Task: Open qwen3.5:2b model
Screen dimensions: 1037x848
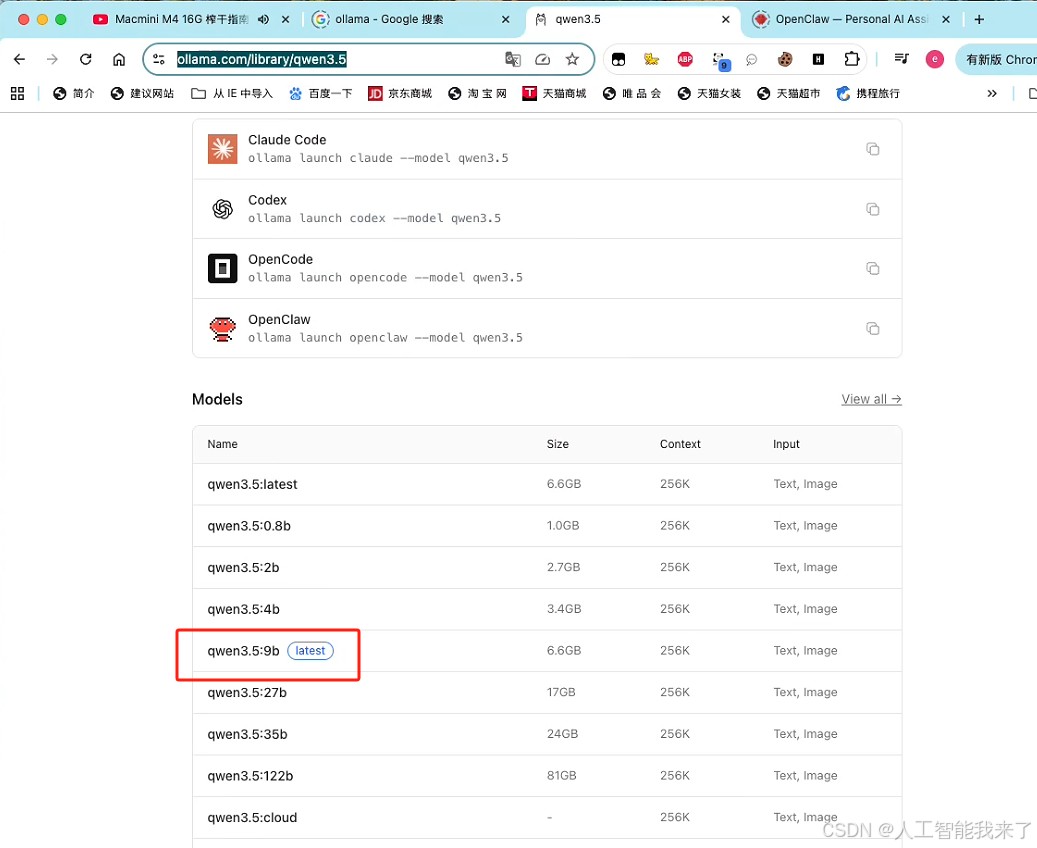Action: click(x=243, y=568)
